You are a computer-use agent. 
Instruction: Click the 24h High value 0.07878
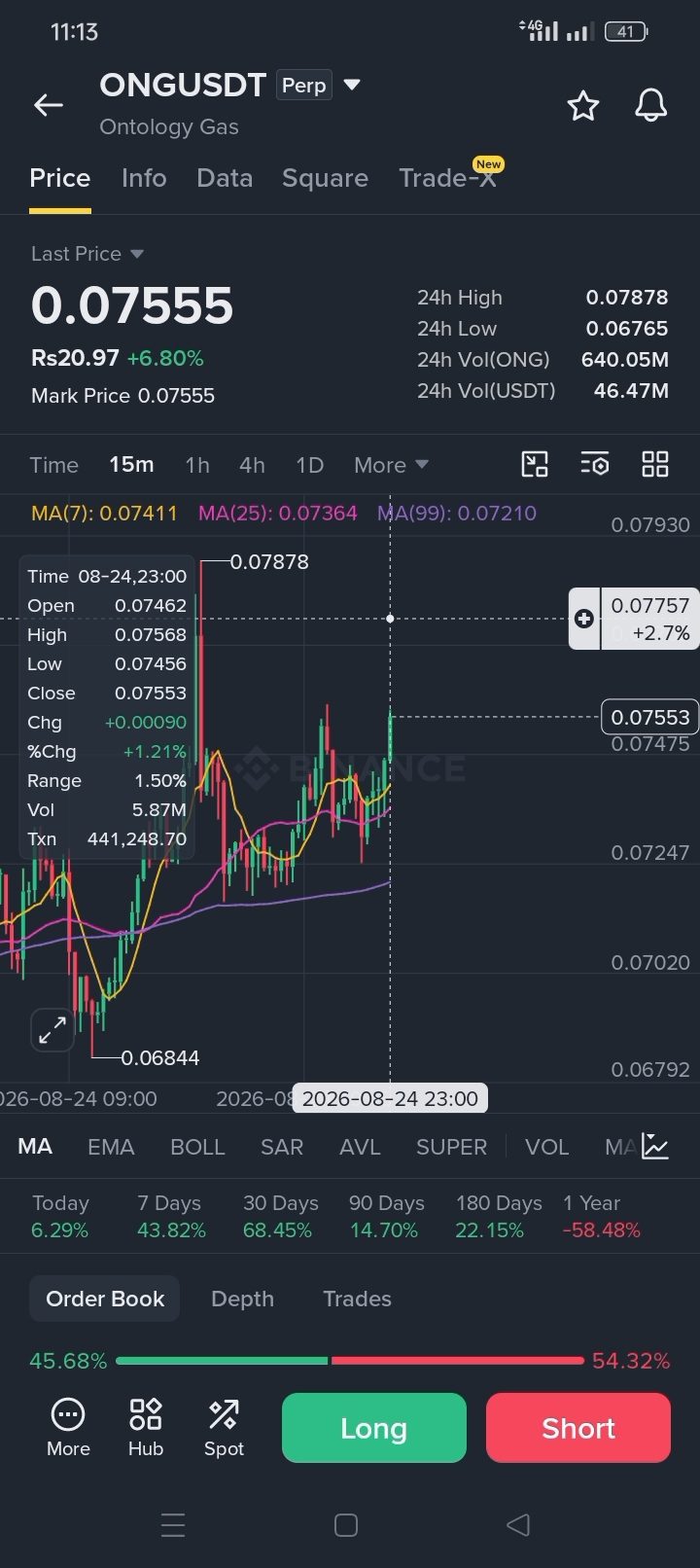(x=626, y=298)
